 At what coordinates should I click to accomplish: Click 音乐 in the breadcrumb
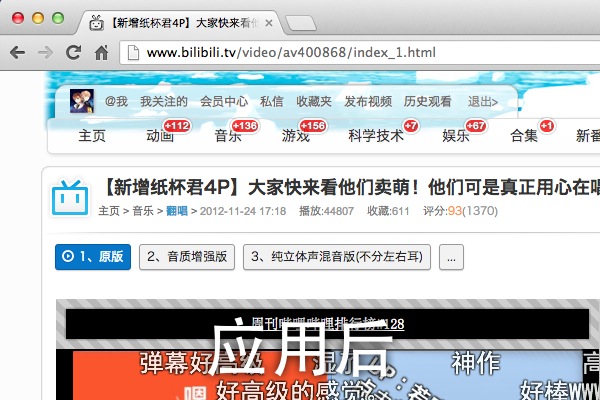[143, 211]
